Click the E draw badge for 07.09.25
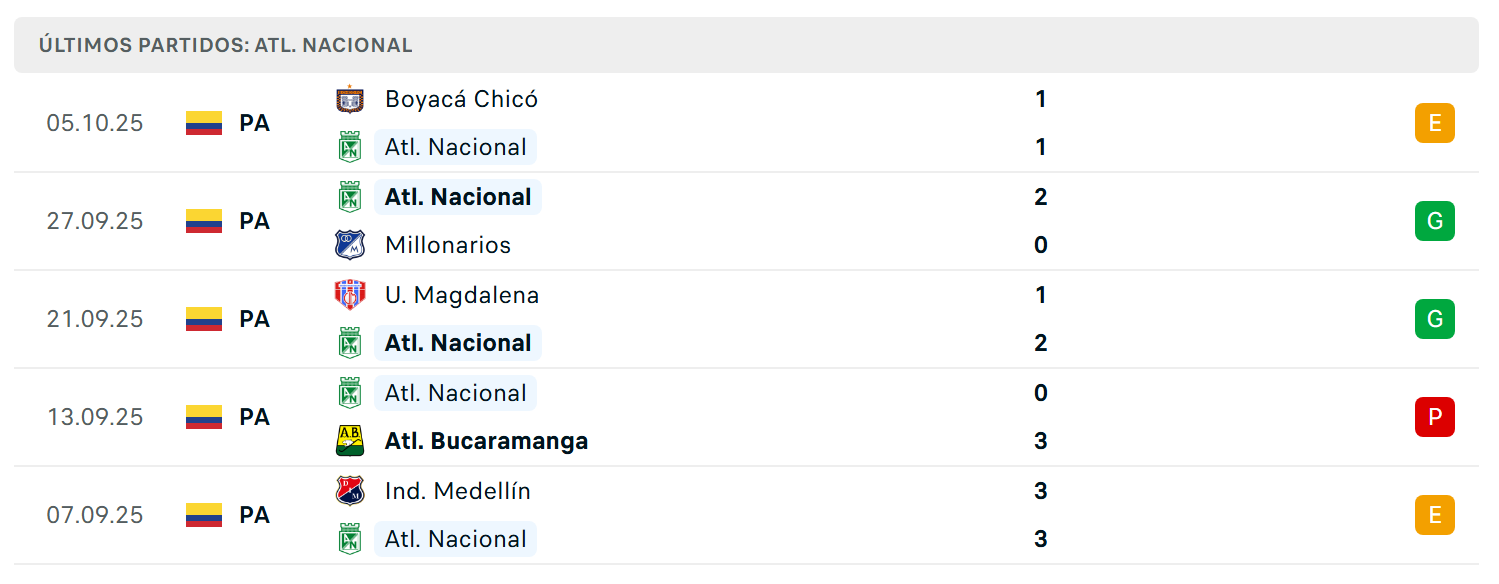The width and height of the screenshot is (1499, 584). tap(1435, 515)
